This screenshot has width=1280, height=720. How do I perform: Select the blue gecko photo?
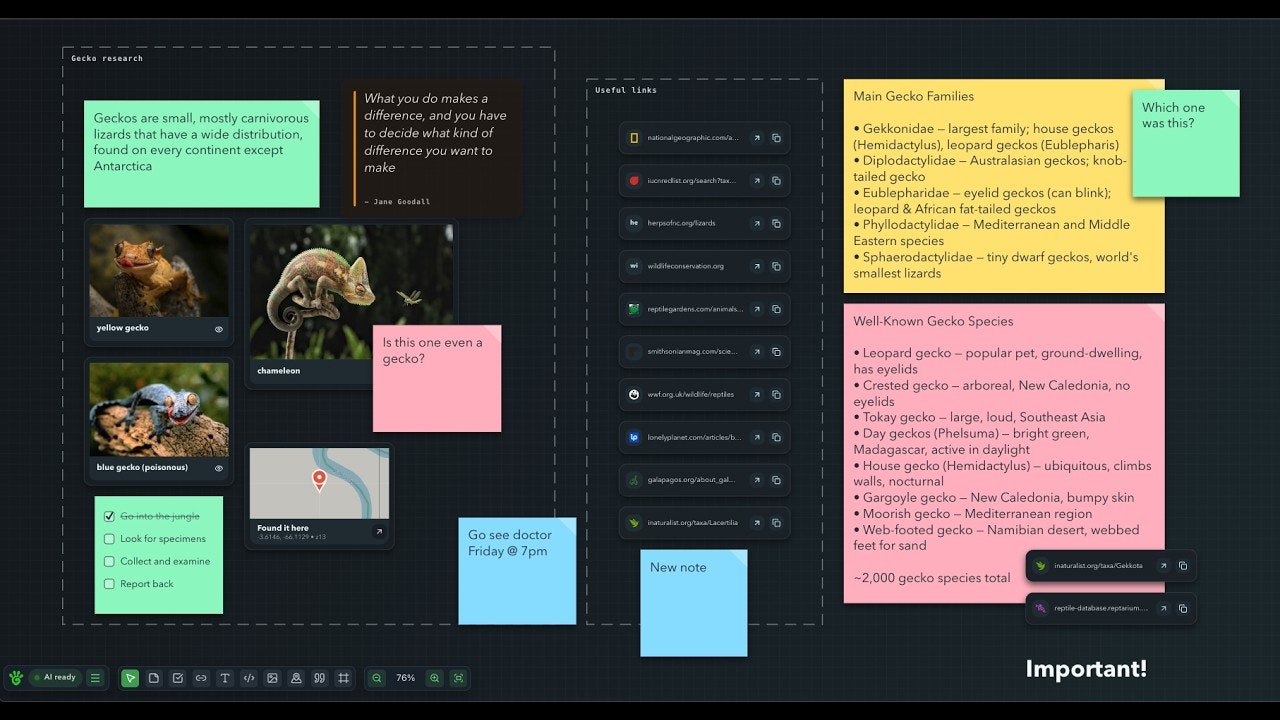(x=159, y=409)
